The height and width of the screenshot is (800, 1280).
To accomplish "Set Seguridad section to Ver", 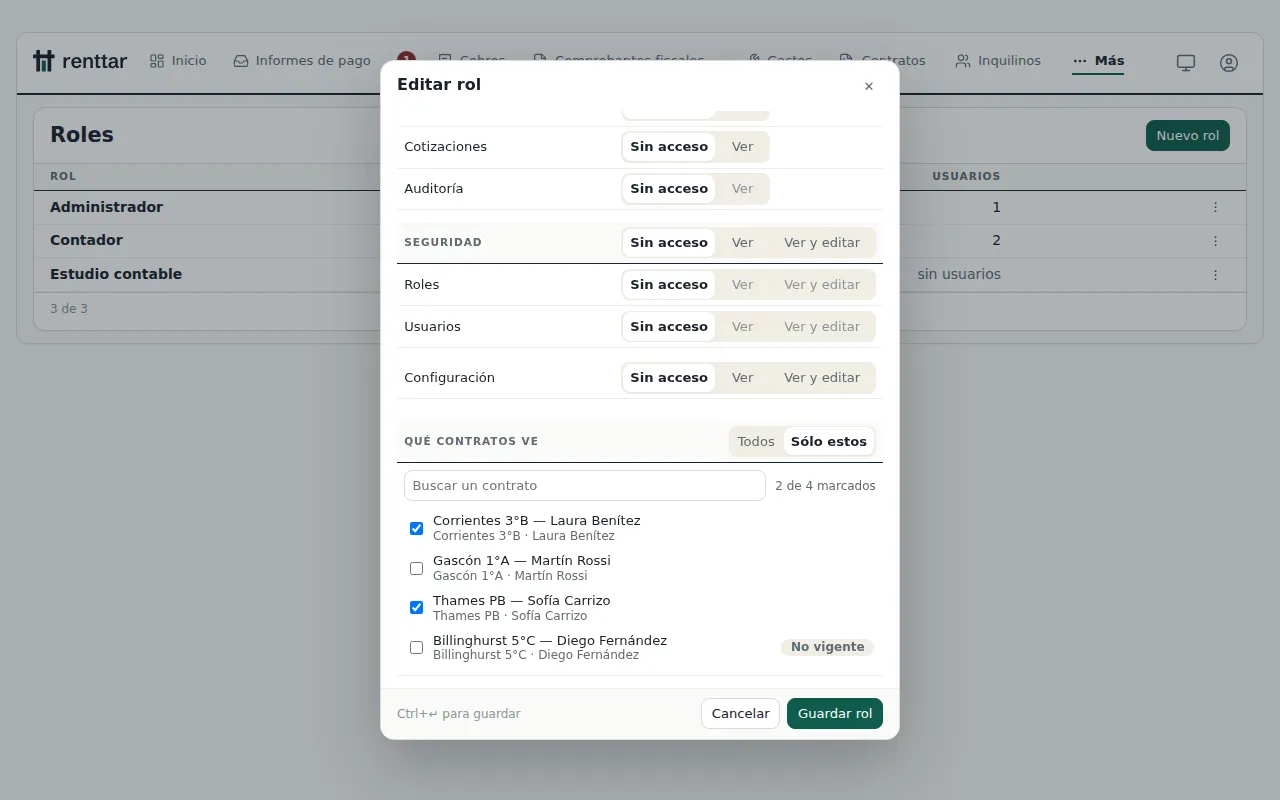I will [742, 243].
